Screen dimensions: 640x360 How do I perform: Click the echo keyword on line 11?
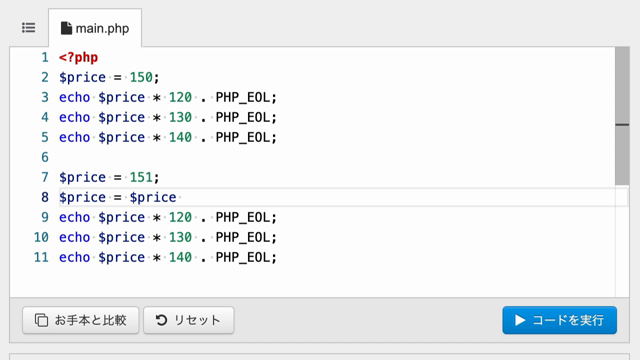click(x=74, y=258)
